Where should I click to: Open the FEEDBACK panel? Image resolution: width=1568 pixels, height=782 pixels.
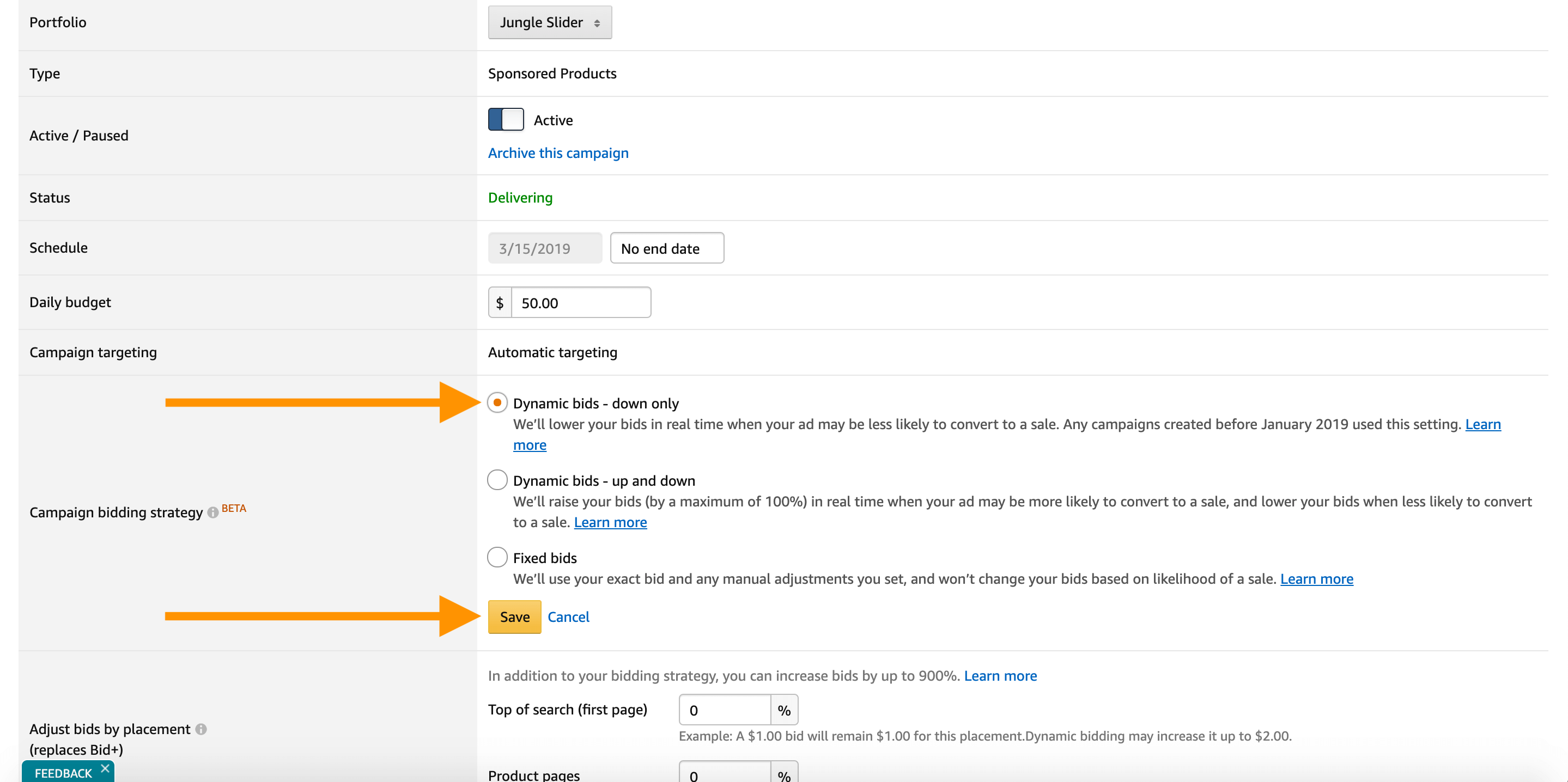[x=62, y=773]
